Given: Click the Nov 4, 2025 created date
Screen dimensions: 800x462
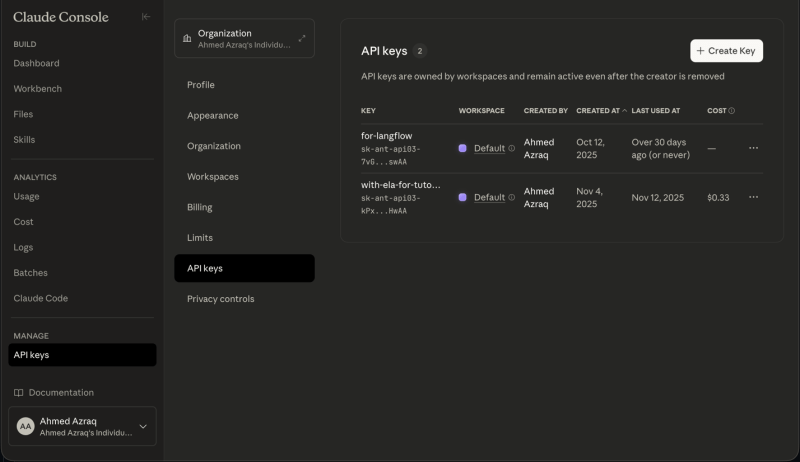Looking at the screenshot, I should coord(590,197).
